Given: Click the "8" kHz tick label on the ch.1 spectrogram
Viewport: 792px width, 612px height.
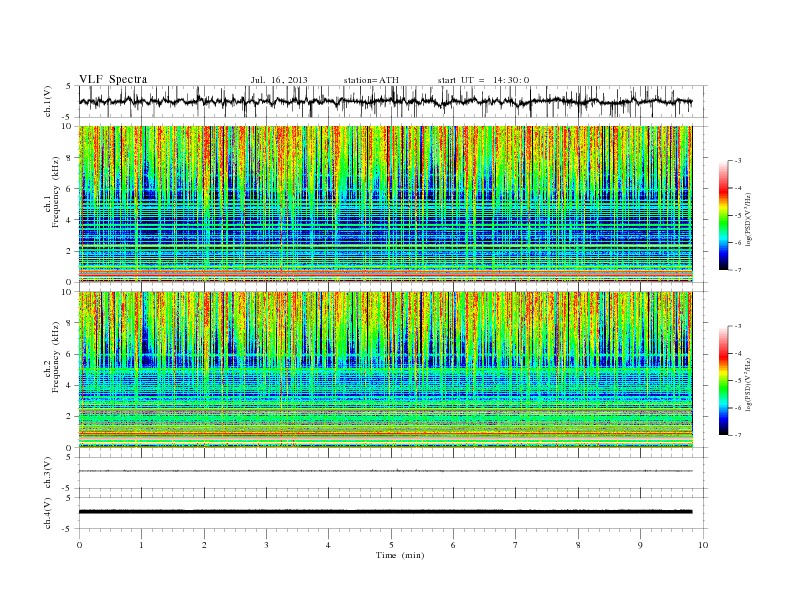Looking at the screenshot, I should click(x=70, y=158).
